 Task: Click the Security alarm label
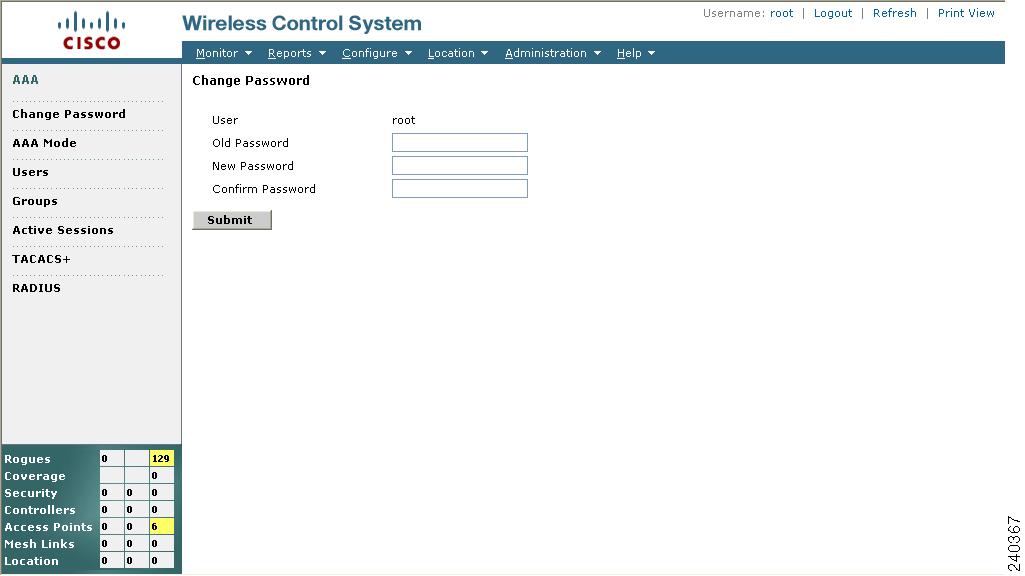[31, 493]
